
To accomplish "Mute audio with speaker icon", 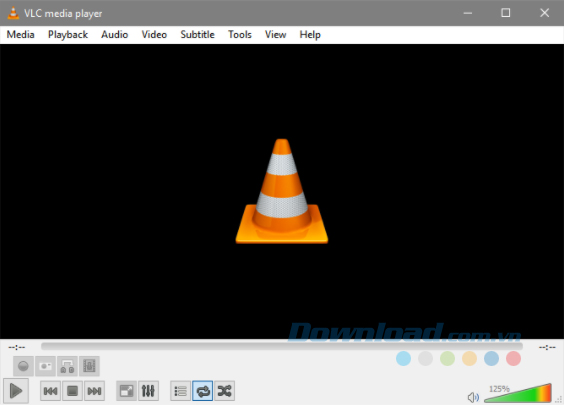I will click(x=473, y=397).
